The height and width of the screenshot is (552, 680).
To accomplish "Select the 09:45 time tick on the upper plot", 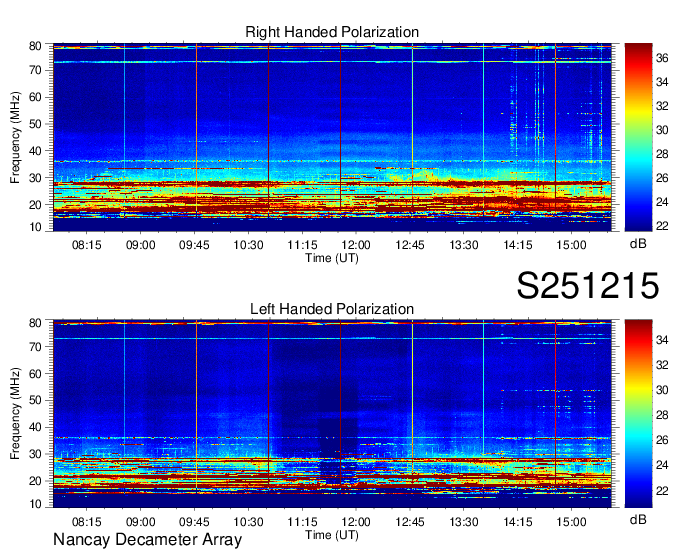I will pyautogui.click(x=194, y=244).
